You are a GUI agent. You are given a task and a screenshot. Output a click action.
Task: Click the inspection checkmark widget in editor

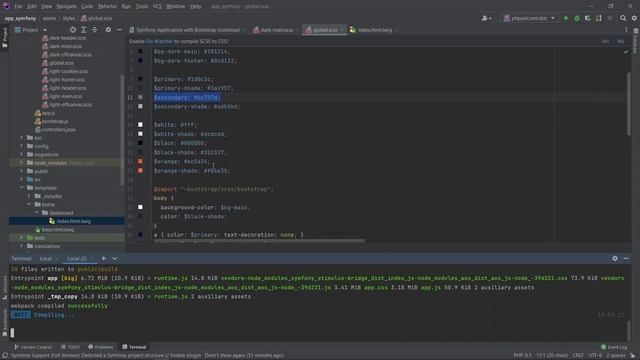coord(626,52)
